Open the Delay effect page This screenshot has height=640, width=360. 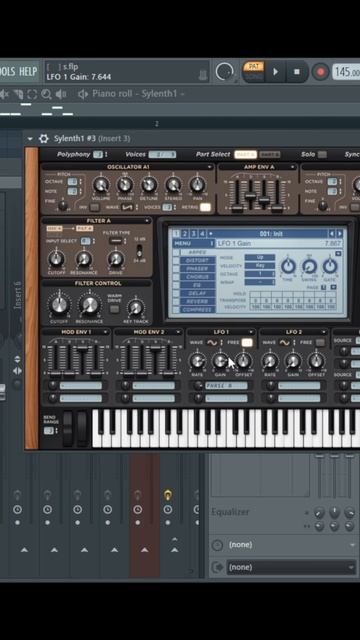pyautogui.click(x=198, y=293)
